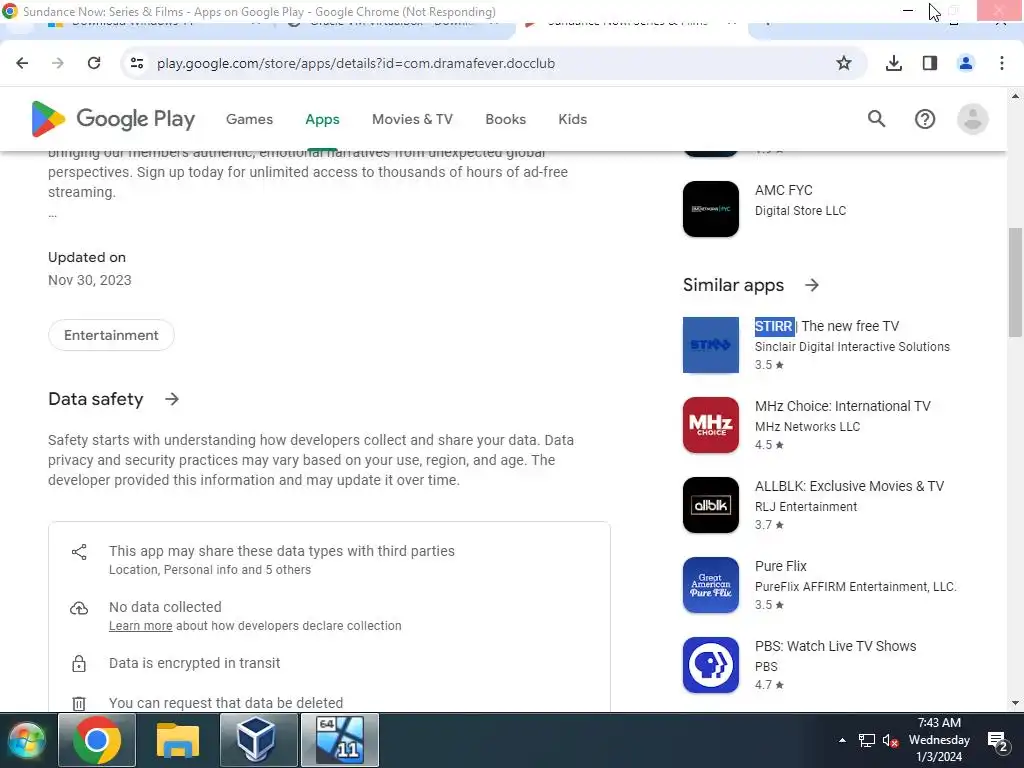Click the muted volume tray icon
The height and width of the screenshot is (768, 1024).
point(890,741)
